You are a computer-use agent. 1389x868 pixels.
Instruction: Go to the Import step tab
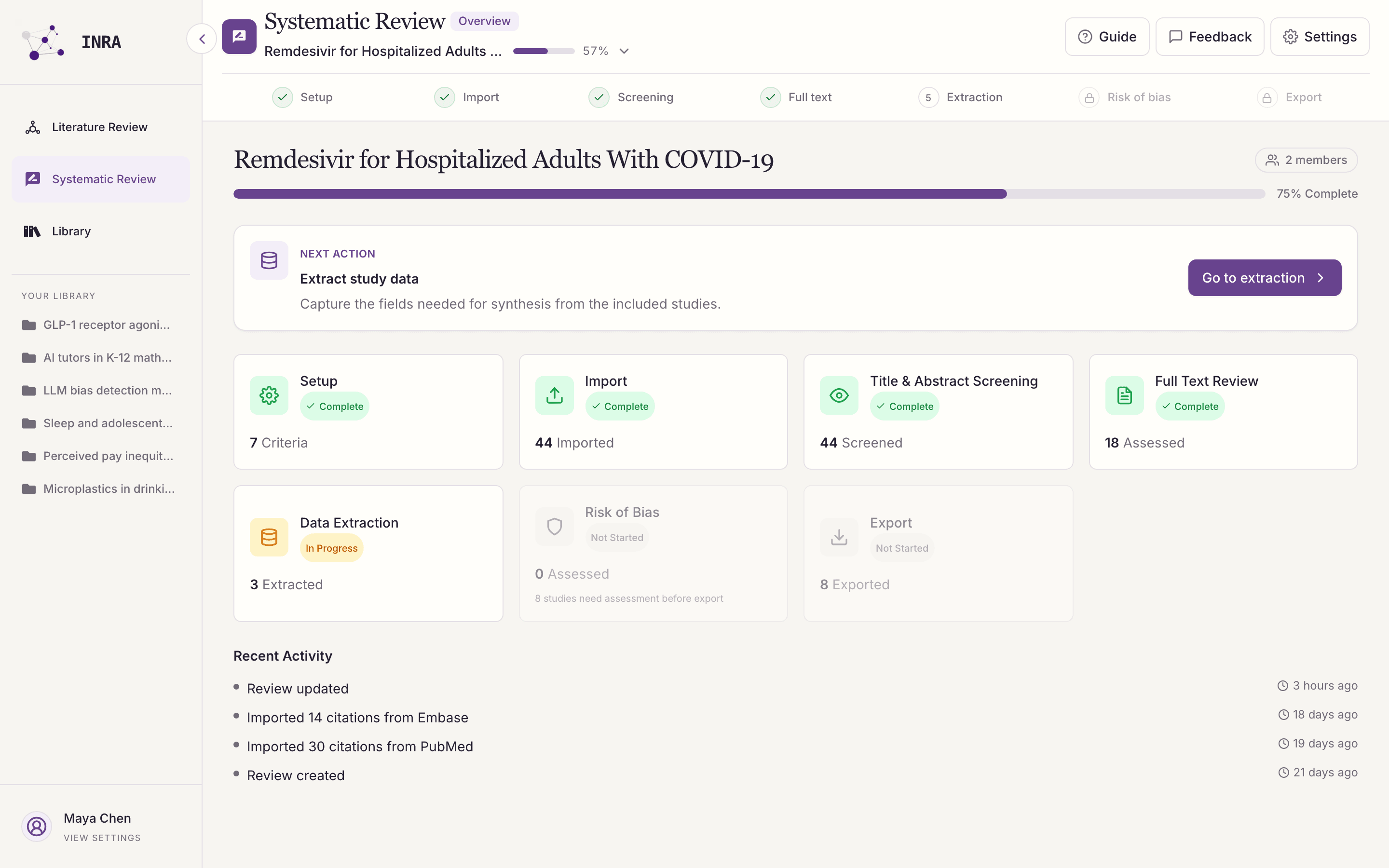(467, 97)
